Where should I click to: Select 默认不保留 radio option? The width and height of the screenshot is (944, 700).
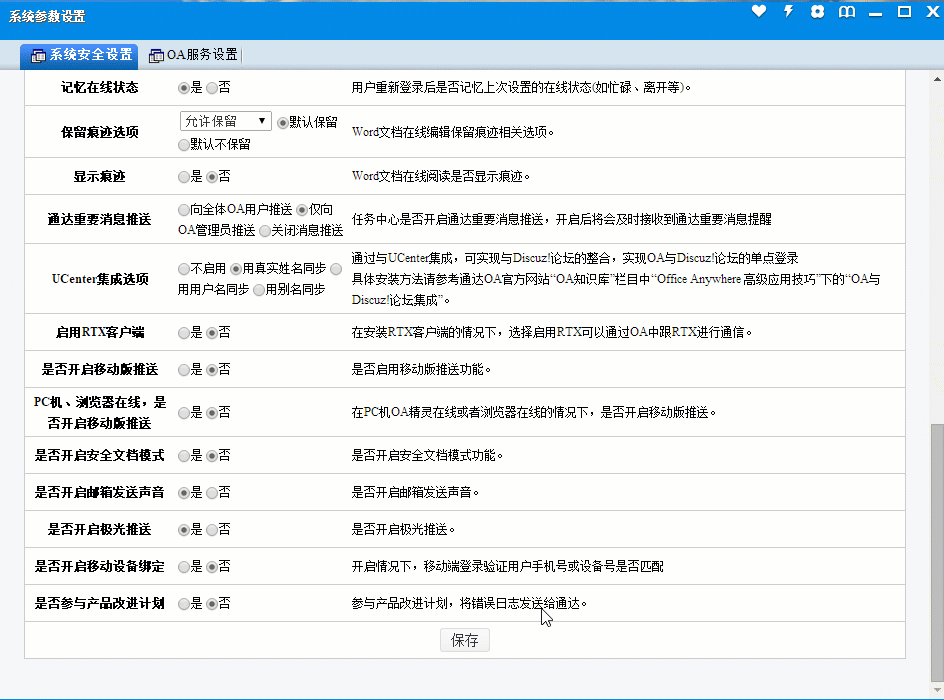click(184, 144)
